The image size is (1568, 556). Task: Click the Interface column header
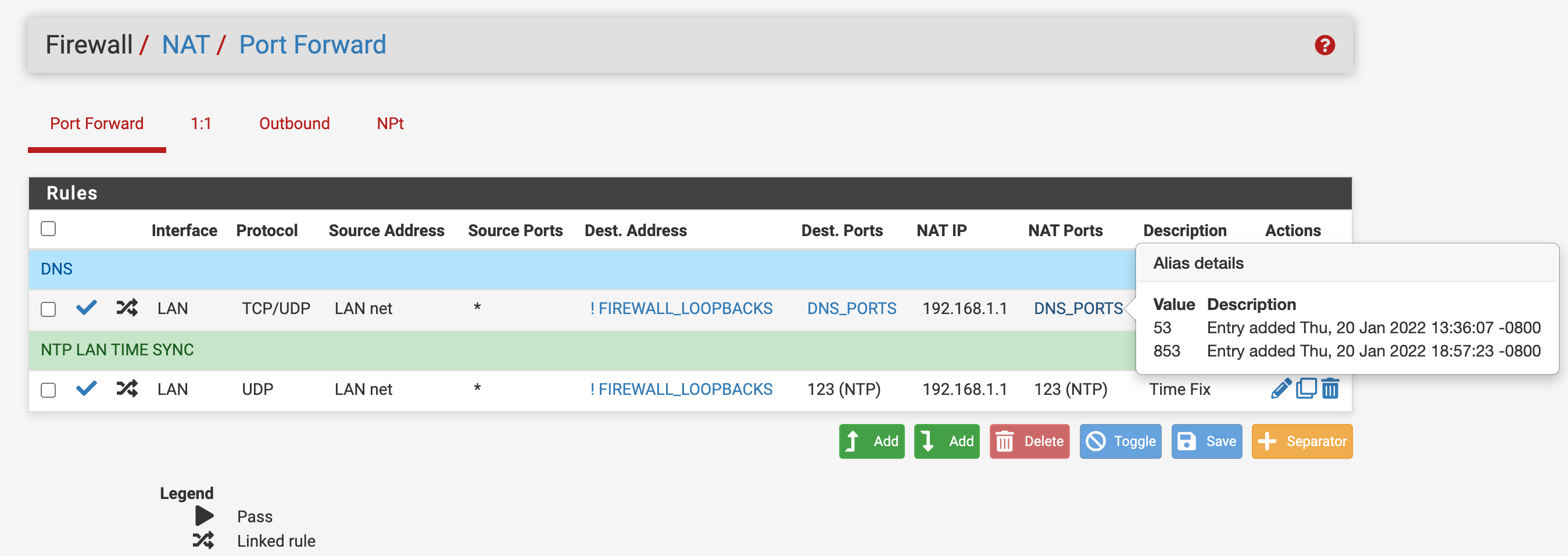coord(184,230)
